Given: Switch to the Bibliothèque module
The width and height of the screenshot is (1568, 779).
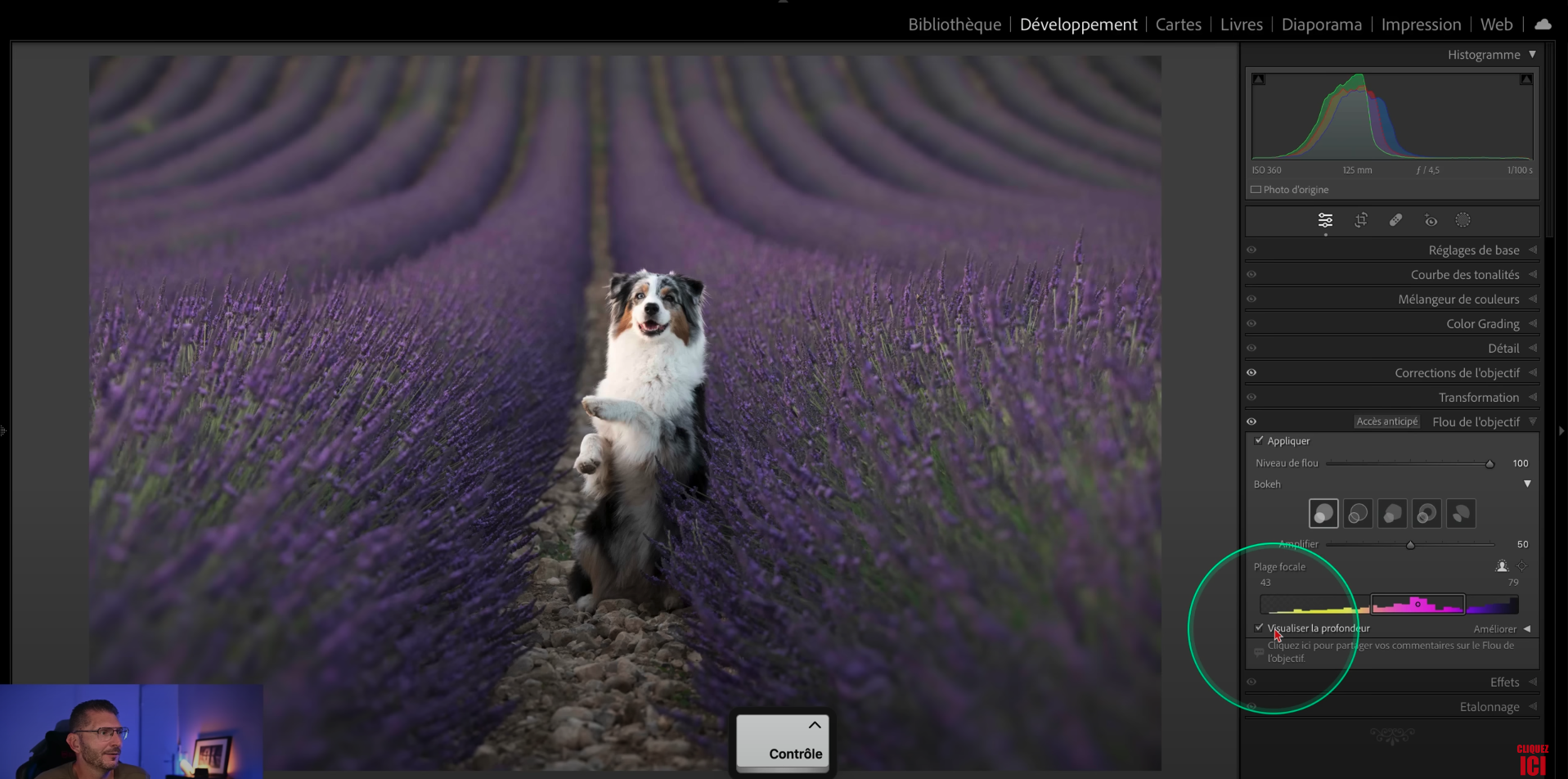Looking at the screenshot, I should 954,25.
